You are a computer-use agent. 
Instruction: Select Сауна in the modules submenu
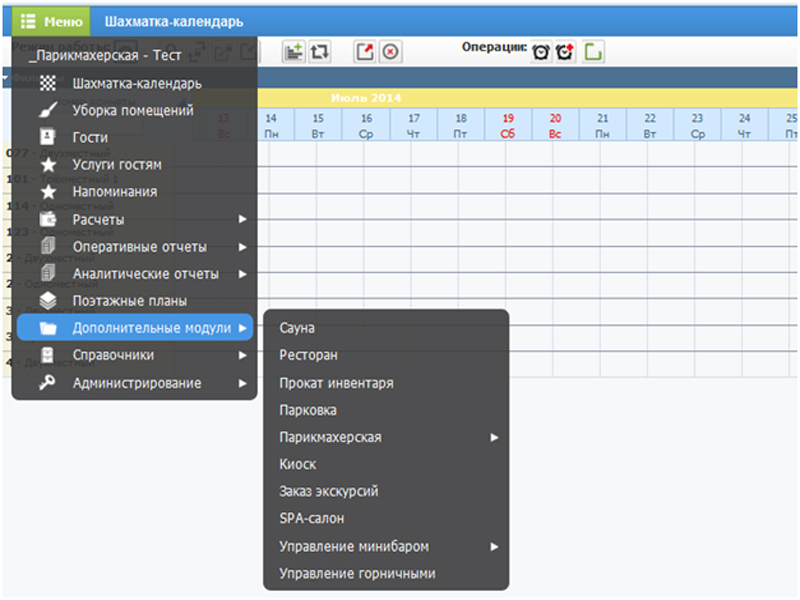click(x=297, y=328)
